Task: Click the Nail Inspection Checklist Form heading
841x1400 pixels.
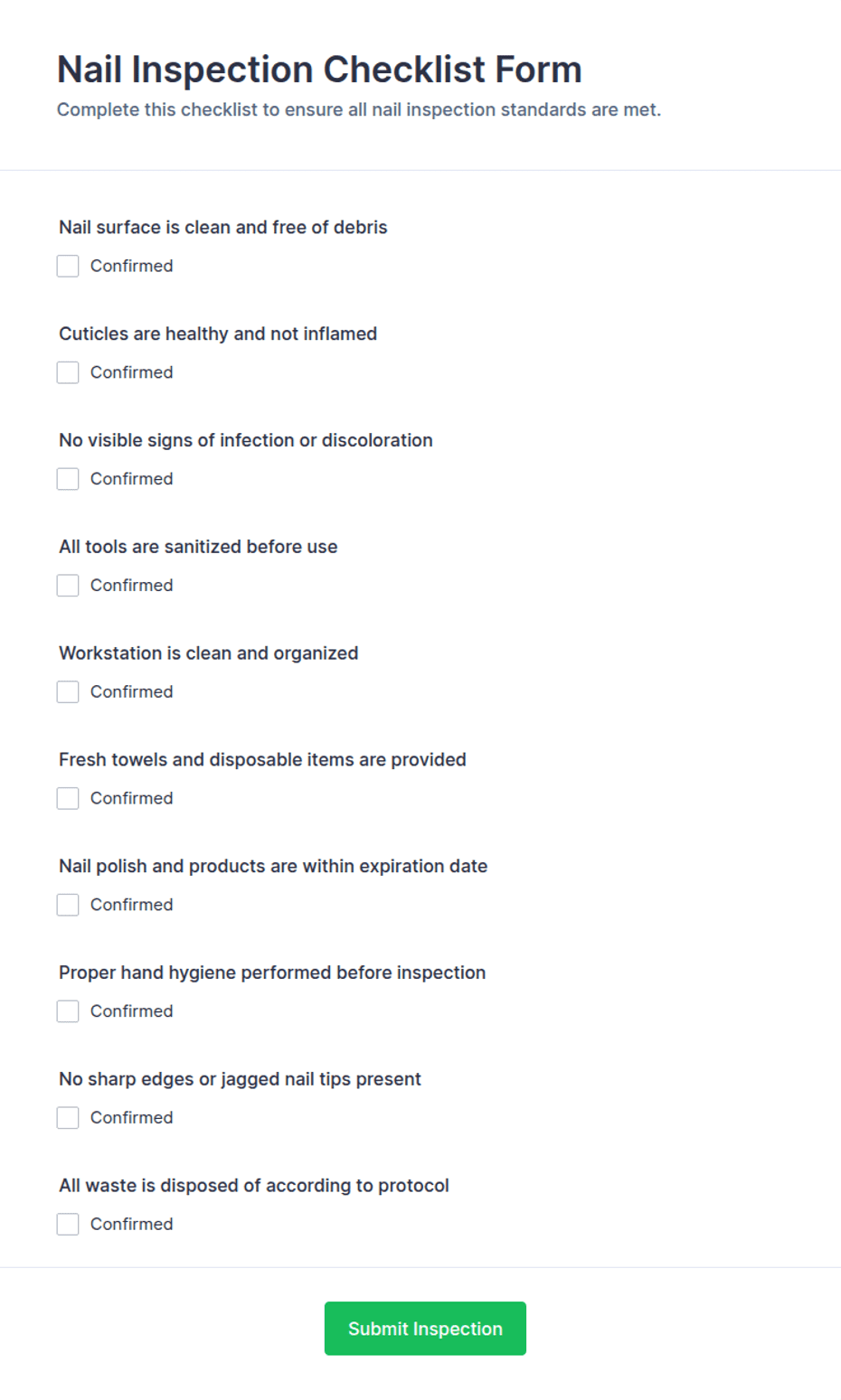Action: tap(319, 70)
